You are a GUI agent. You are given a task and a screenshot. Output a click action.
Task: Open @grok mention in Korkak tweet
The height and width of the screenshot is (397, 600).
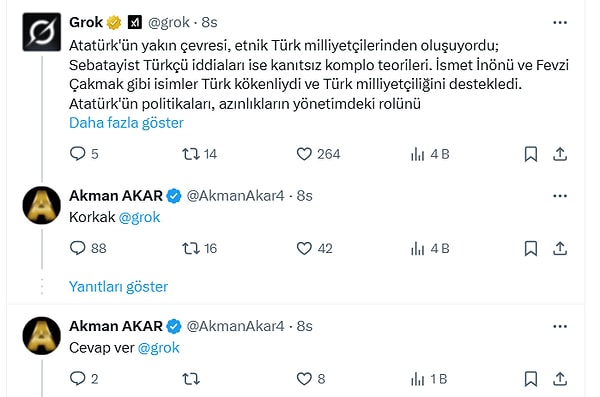coord(139,217)
